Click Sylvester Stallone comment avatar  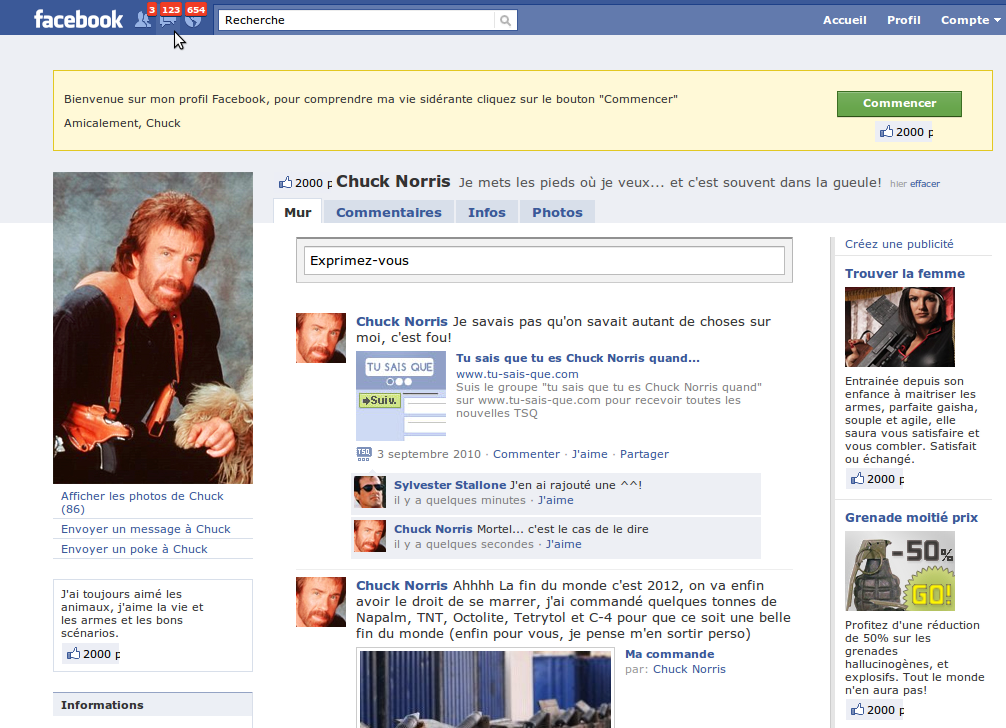coord(370,492)
